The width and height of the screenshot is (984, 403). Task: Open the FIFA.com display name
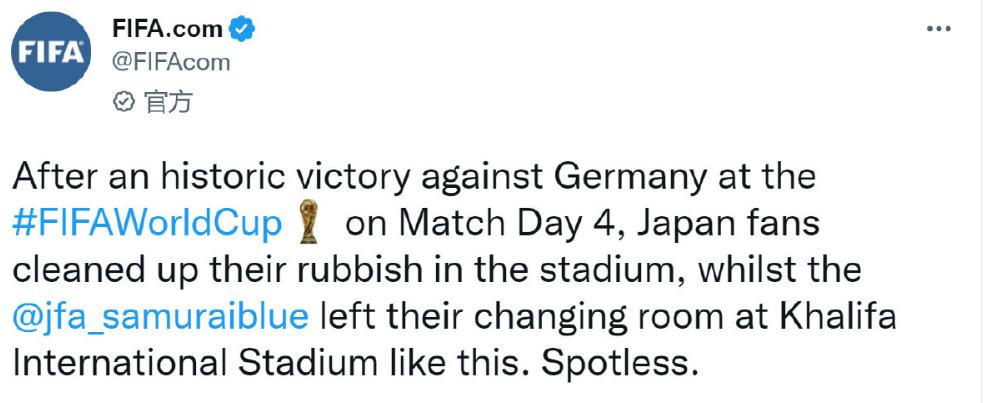tap(167, 29)
